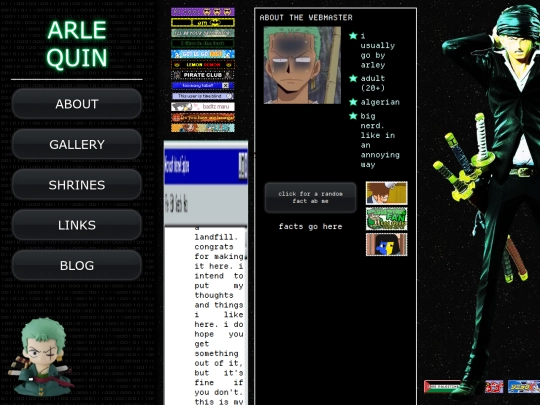Click the PIRATE CLUB badge

coord(203,75)
